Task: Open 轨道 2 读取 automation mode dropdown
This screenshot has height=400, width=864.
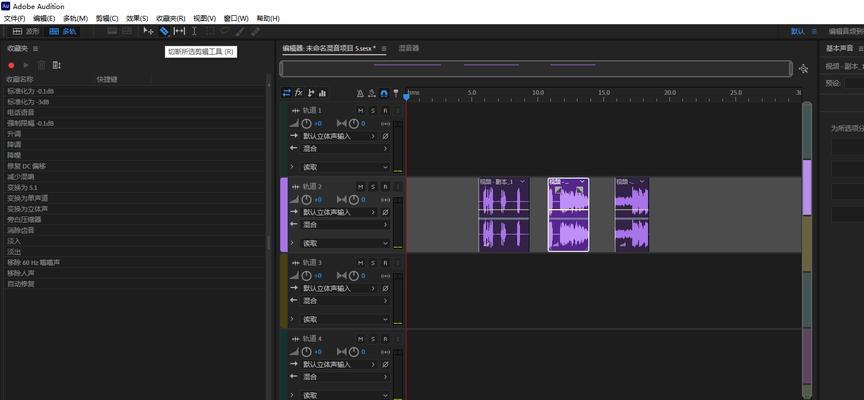Action: pyautogui.click(x=345, y=243)
